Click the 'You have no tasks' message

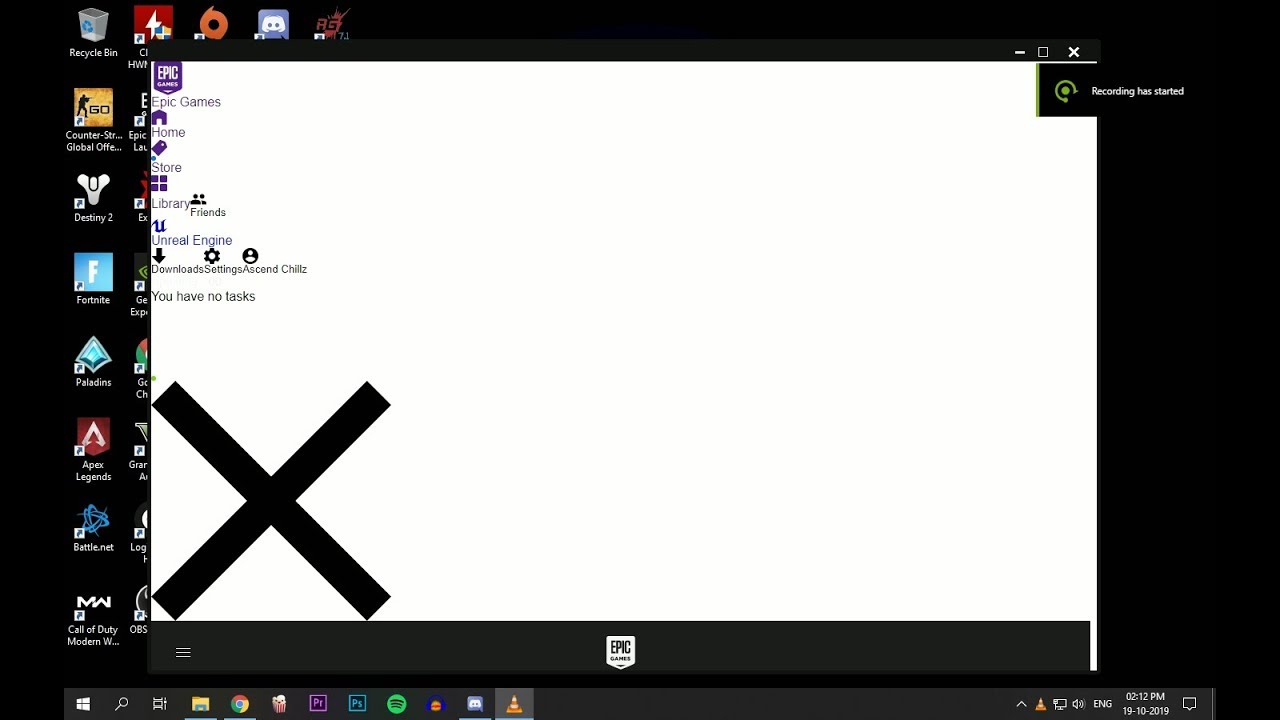click(x=203, y=296)
